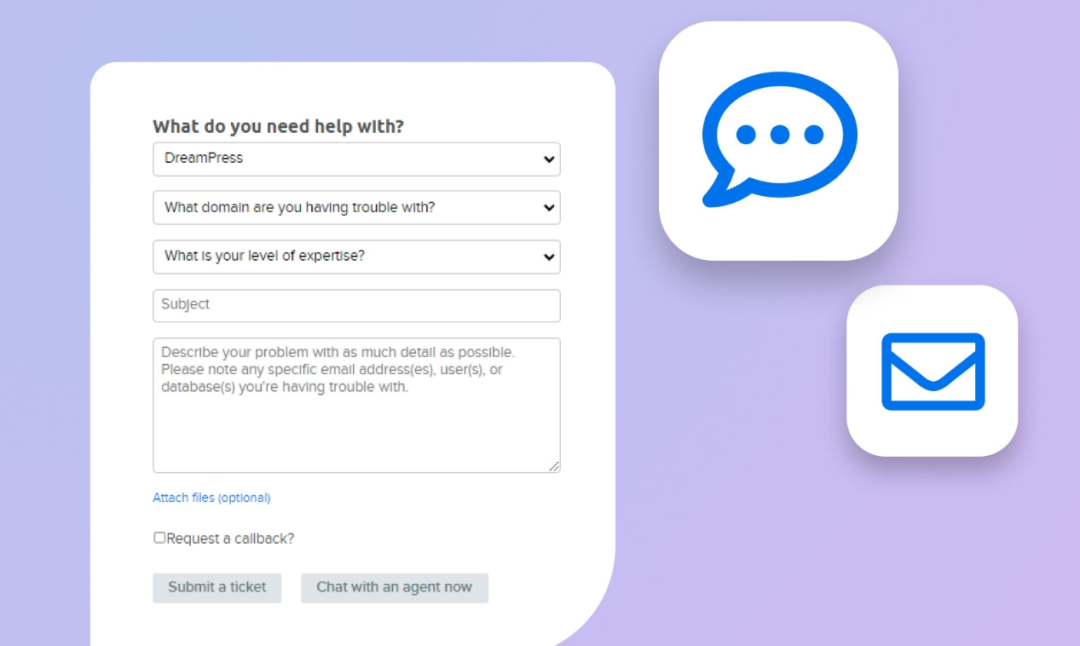Focus the Subject text field

[356, 305]
